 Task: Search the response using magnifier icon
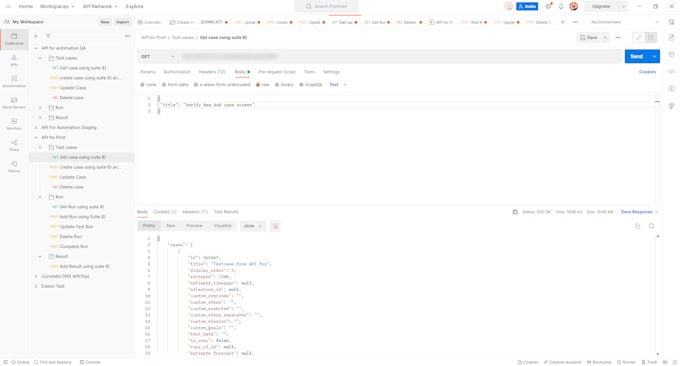651,226
